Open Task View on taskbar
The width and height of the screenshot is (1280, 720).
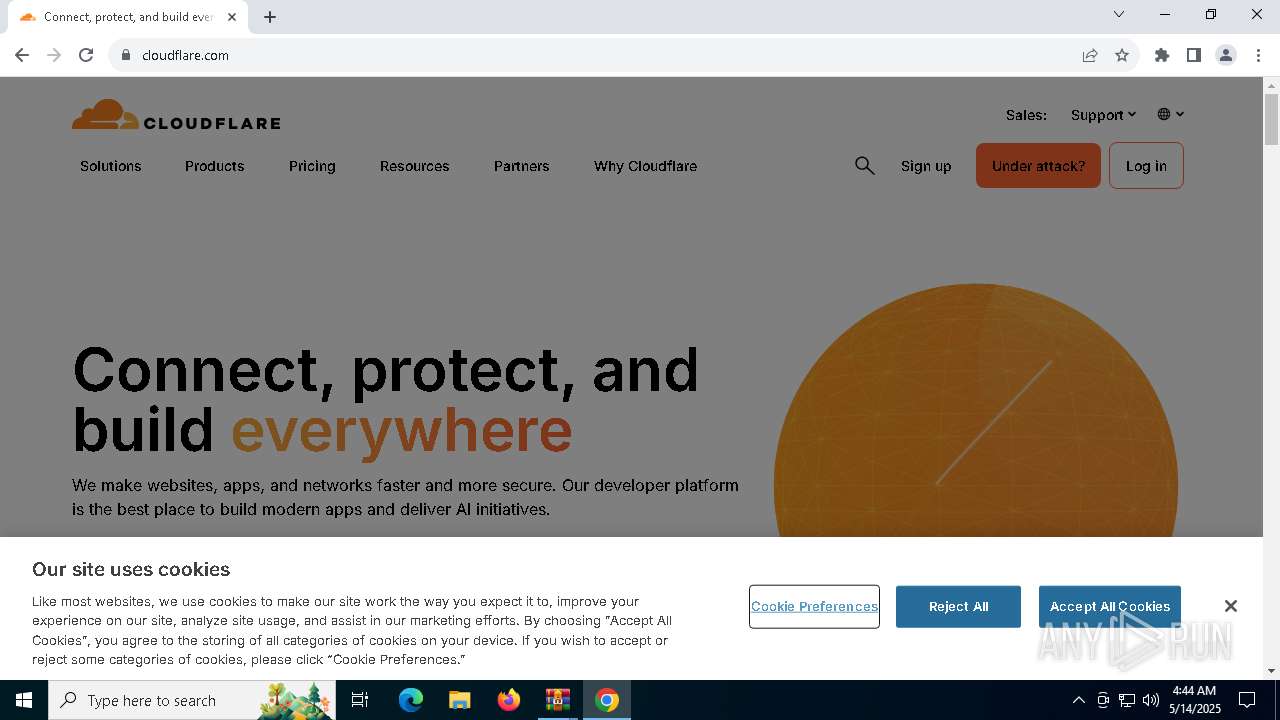[360, 700]
